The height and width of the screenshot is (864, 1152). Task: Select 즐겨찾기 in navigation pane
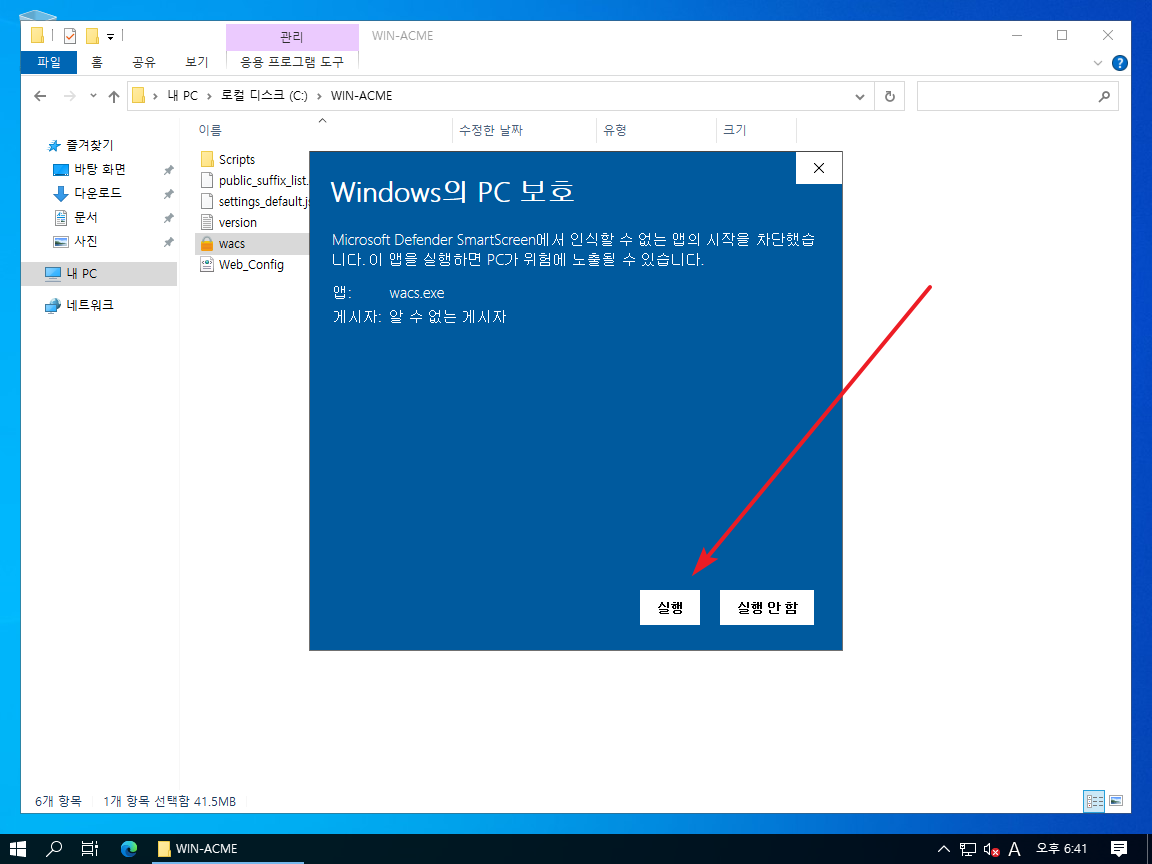point(89,145)
